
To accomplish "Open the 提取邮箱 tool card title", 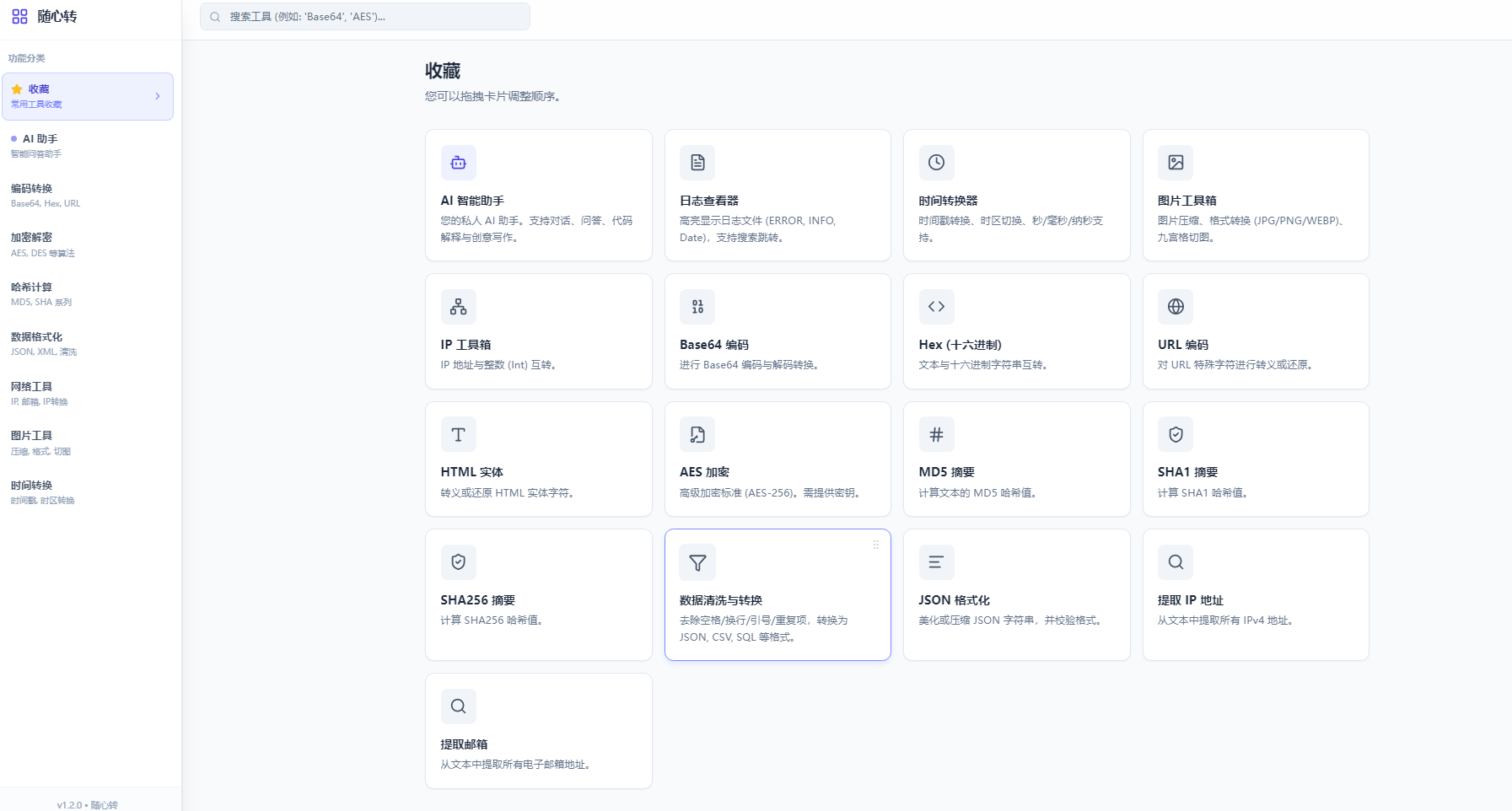I will pyautogui.click(x=464, y=744).
